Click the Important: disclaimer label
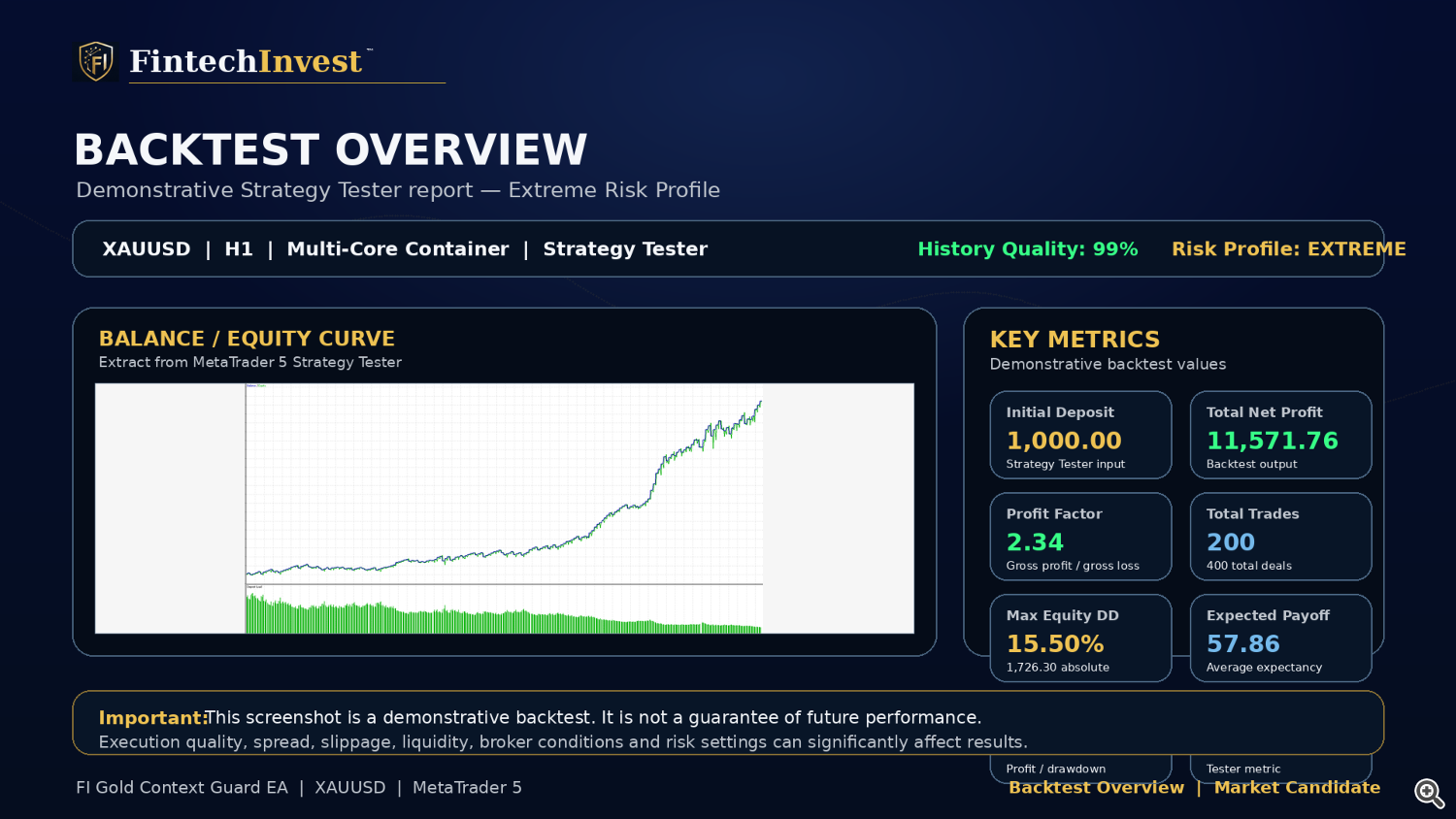The width and height of the screenshot is (1456, 819). [153, 718]
